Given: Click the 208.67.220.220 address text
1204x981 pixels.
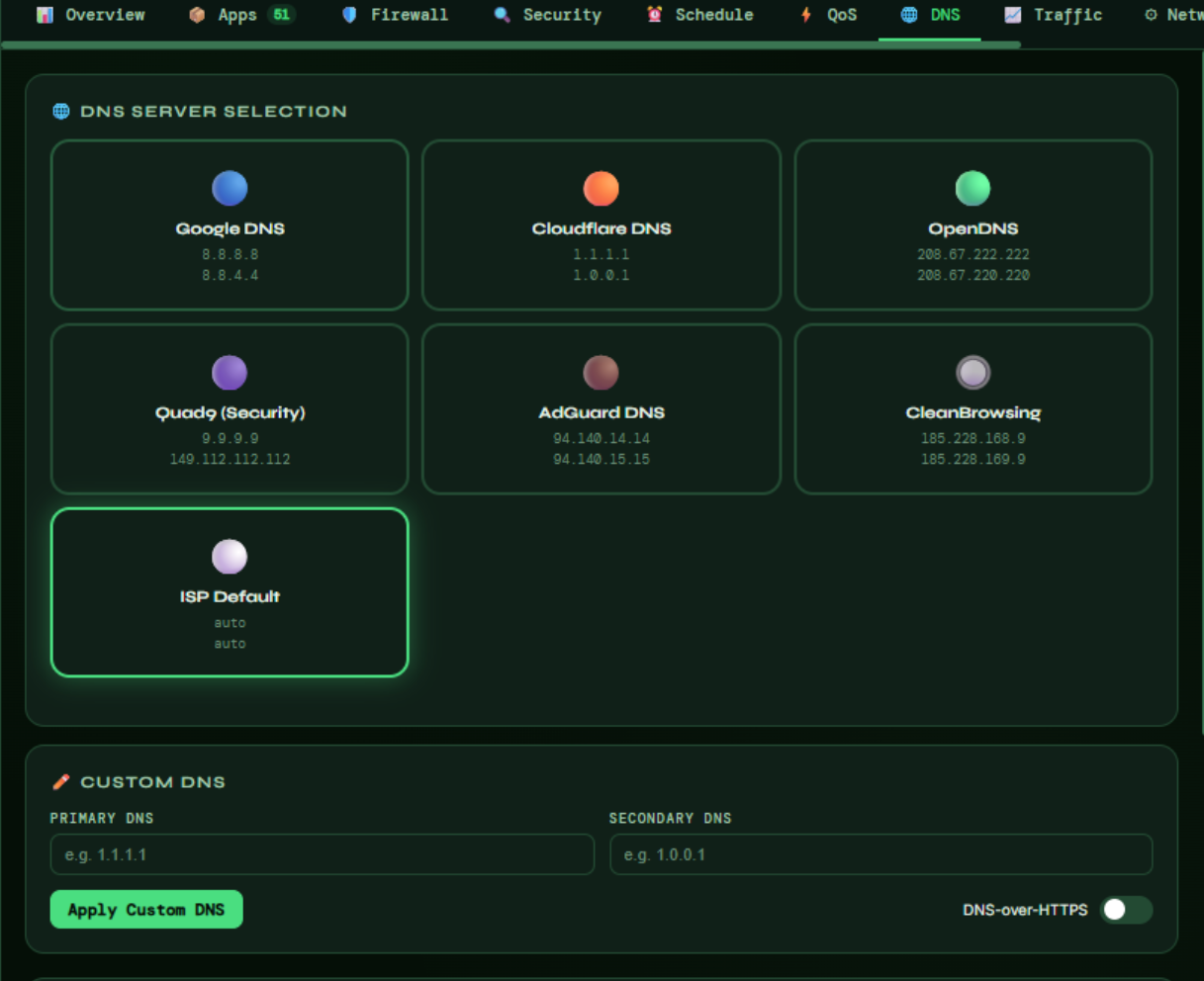Looking at the screenshot, I should point(973,275).
